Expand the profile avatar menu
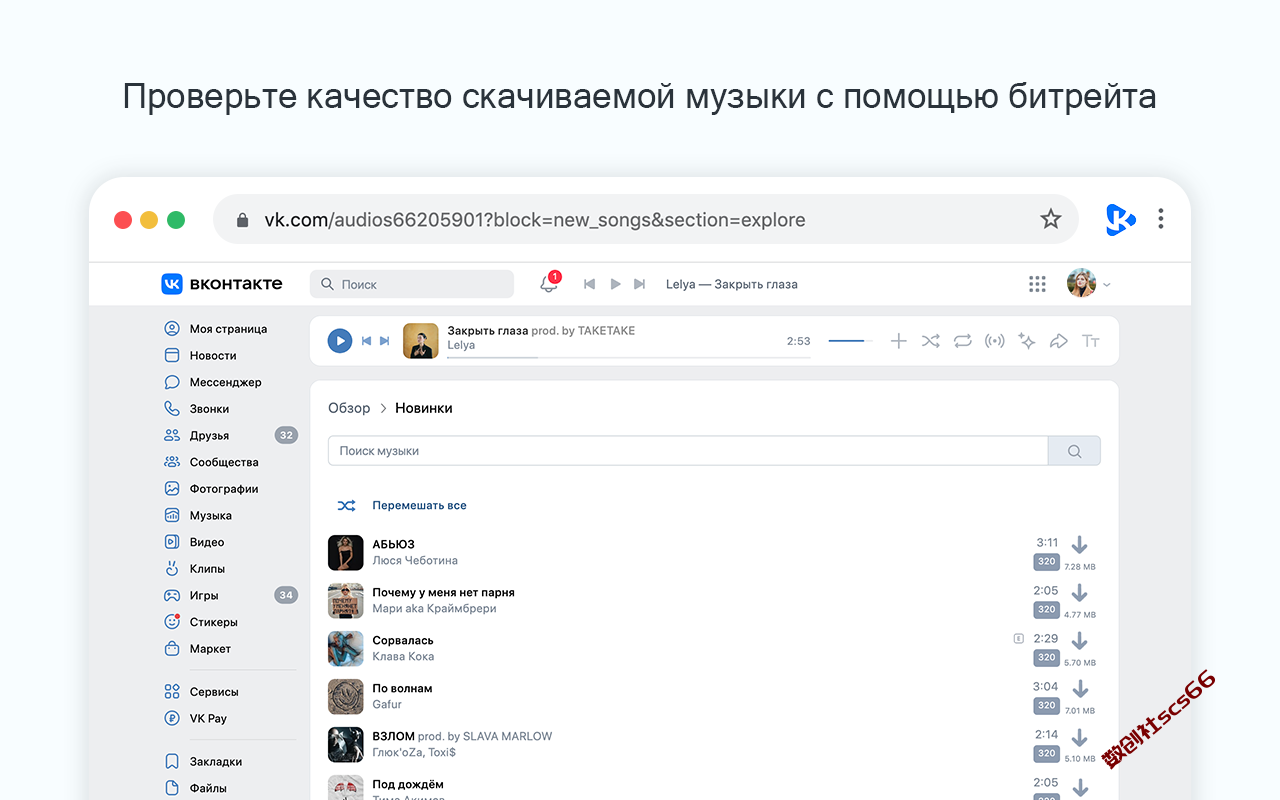1280x800 pixels. coord(1089,284)
